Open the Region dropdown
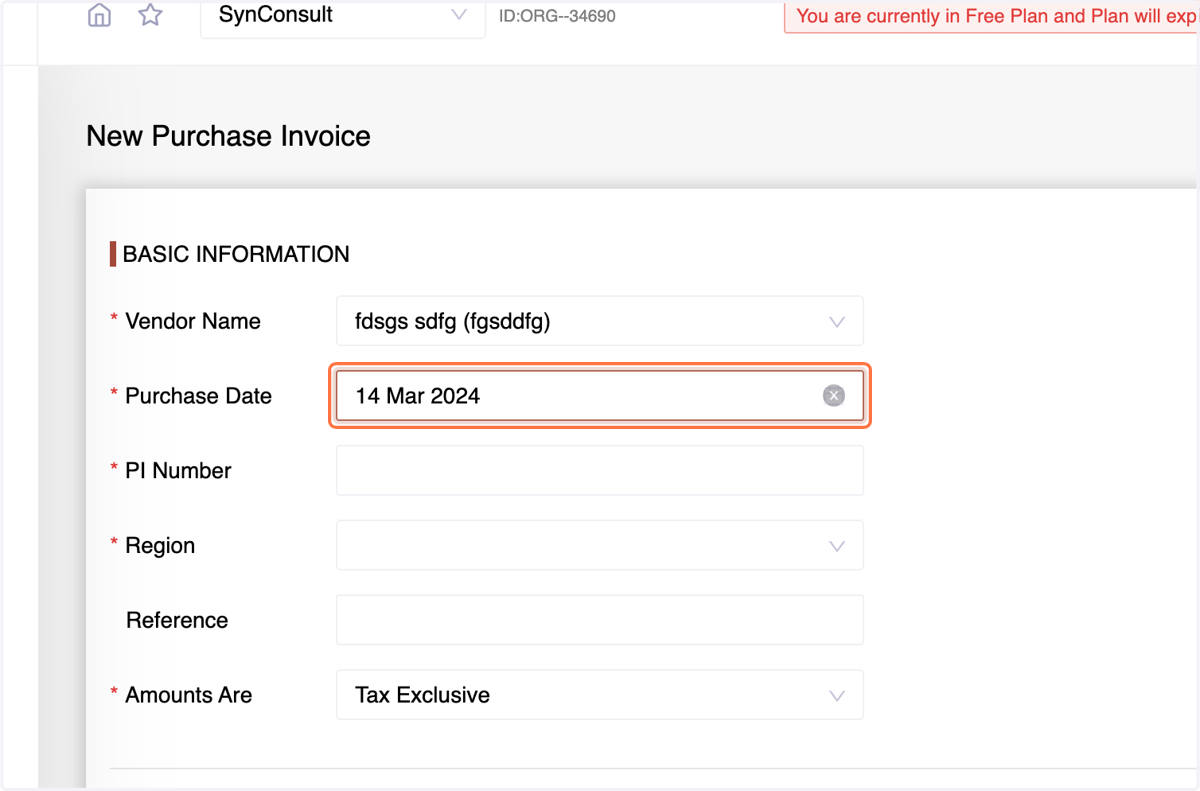Screen dimensions: 1200x791 [600, 545]
